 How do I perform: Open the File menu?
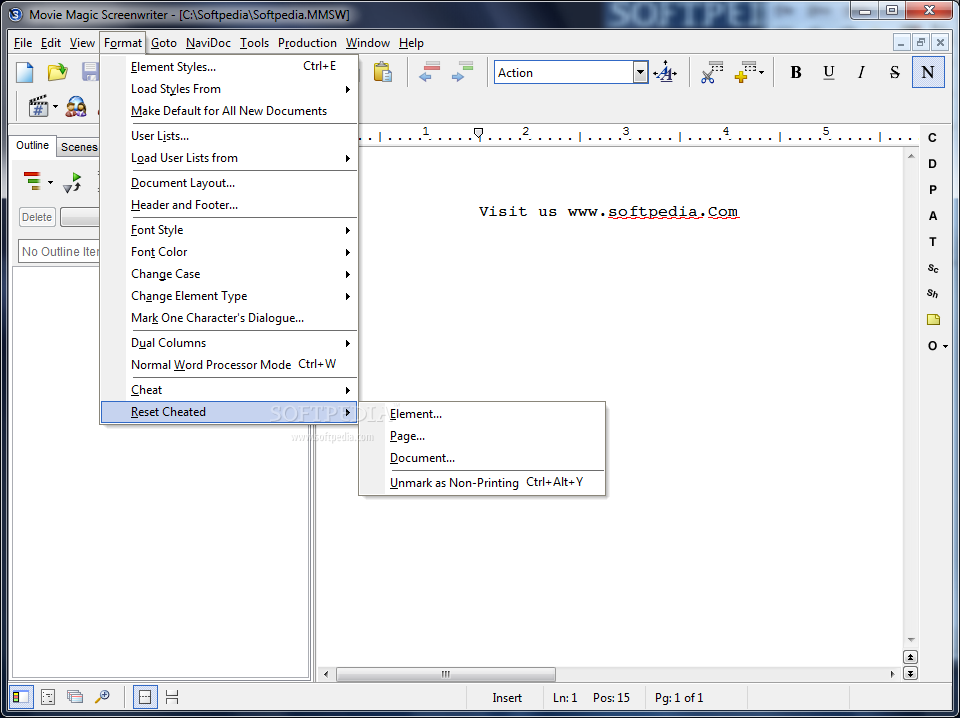coord(23,43)
